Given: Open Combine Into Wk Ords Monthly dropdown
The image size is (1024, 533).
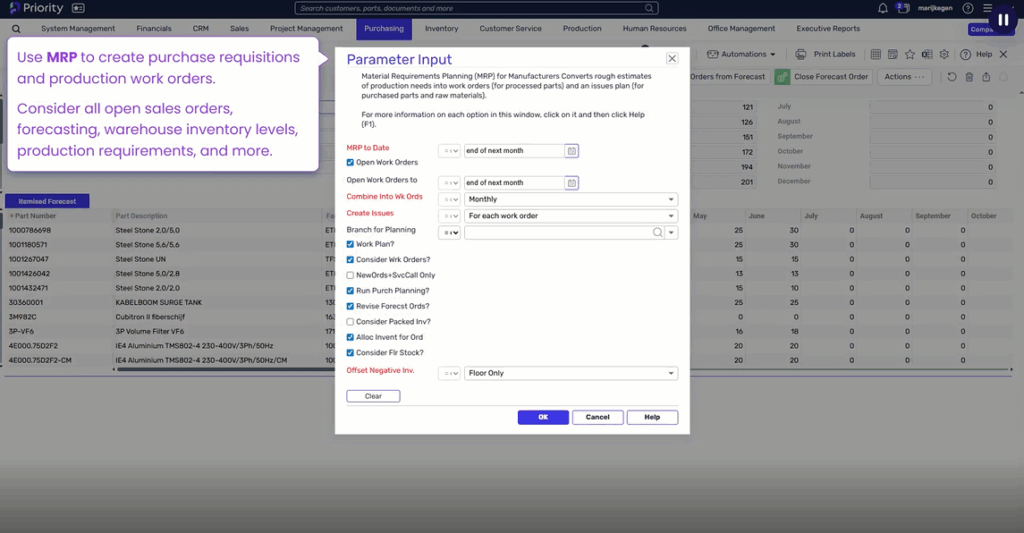Looking at the screenshot, I should 571,199.
